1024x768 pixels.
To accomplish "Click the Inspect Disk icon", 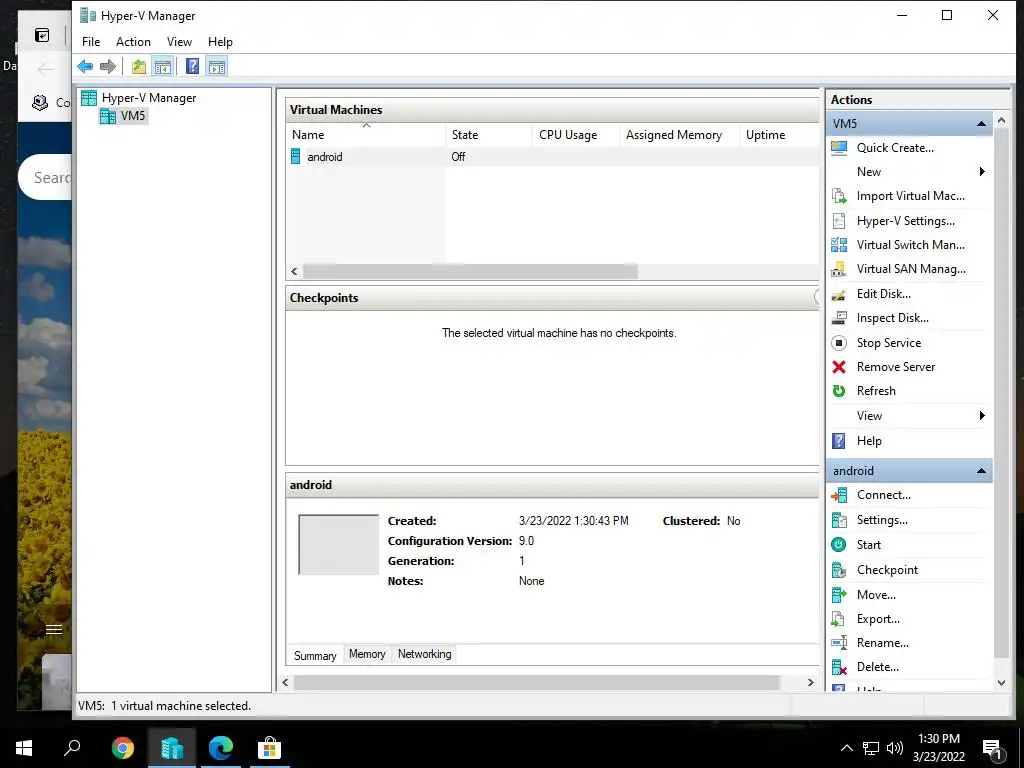I will pos(839,319).
